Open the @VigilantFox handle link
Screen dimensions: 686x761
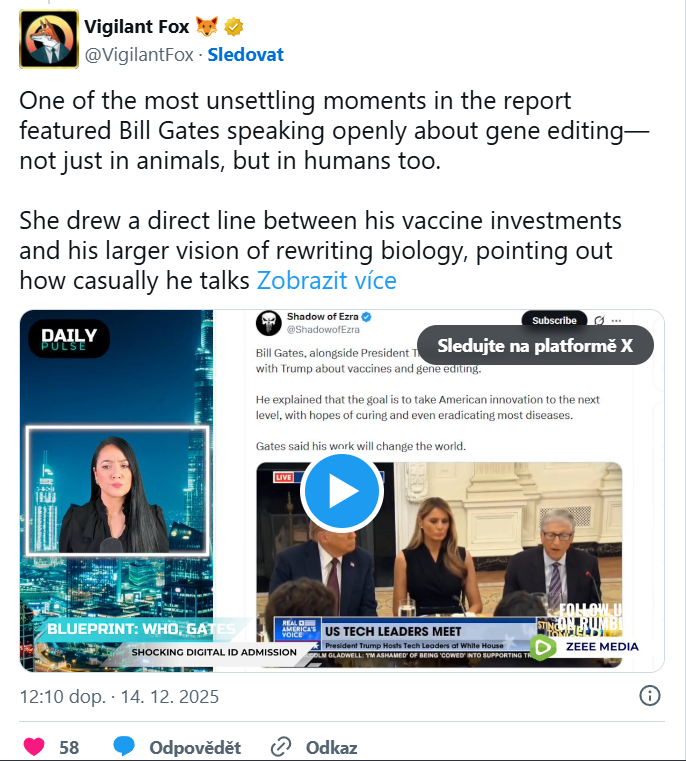[x=139, y=54]
